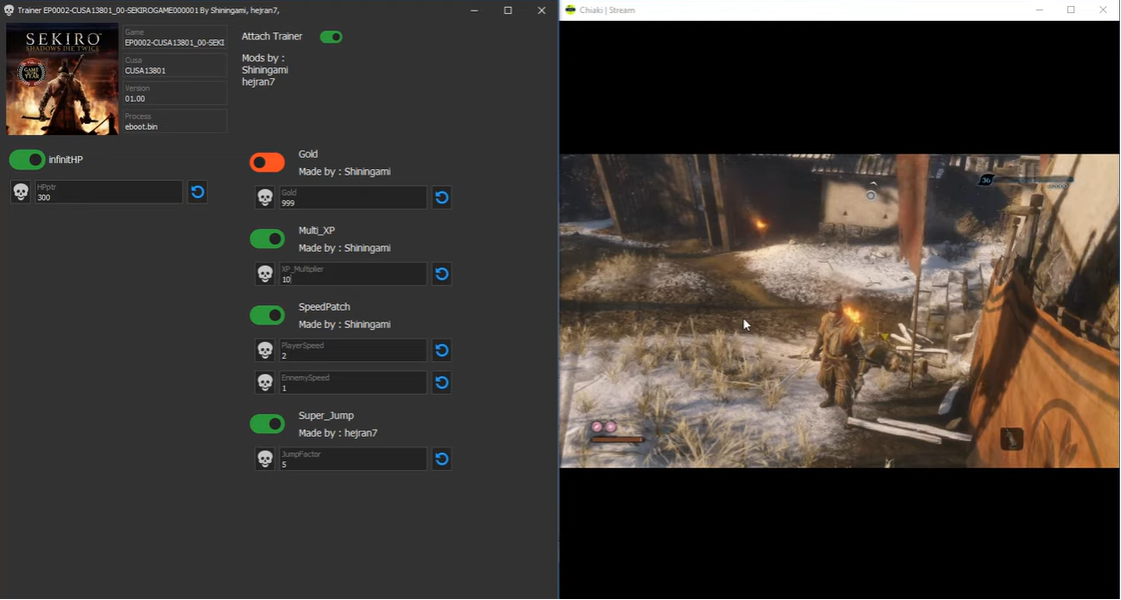The width and height of the screenshot is (1121, 600).
Task: Reset the XP_Multiplier value
Action: [442, 274]
